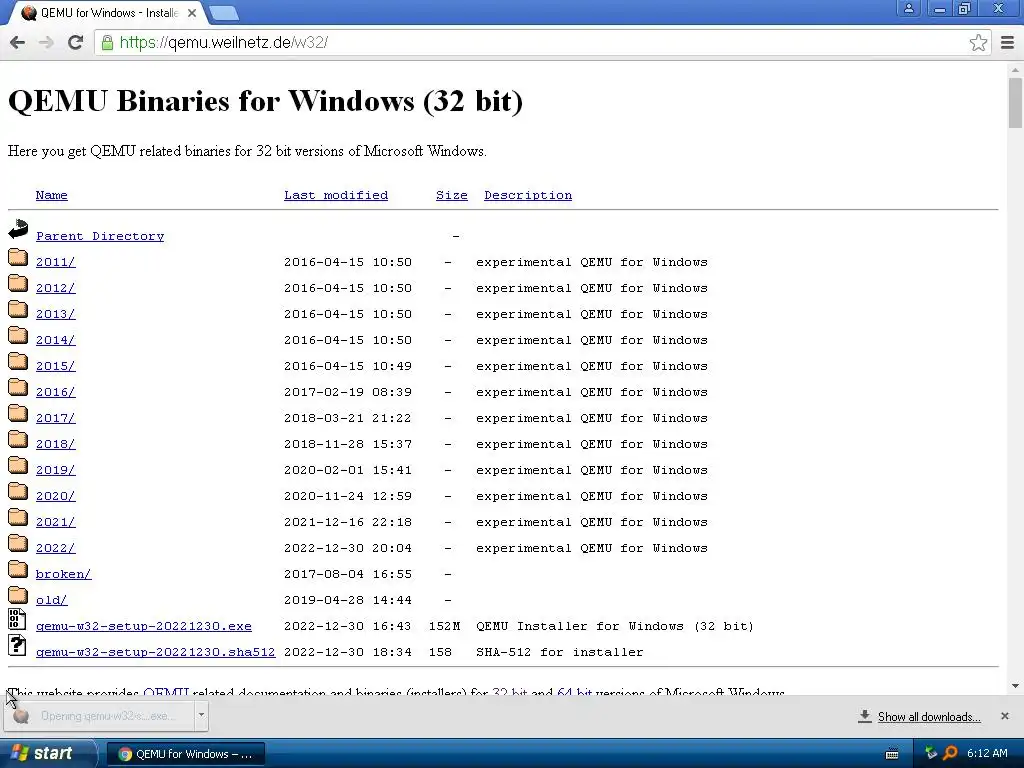
Task: Click the binary file icon for setup exe
Action: click(17, 619)
